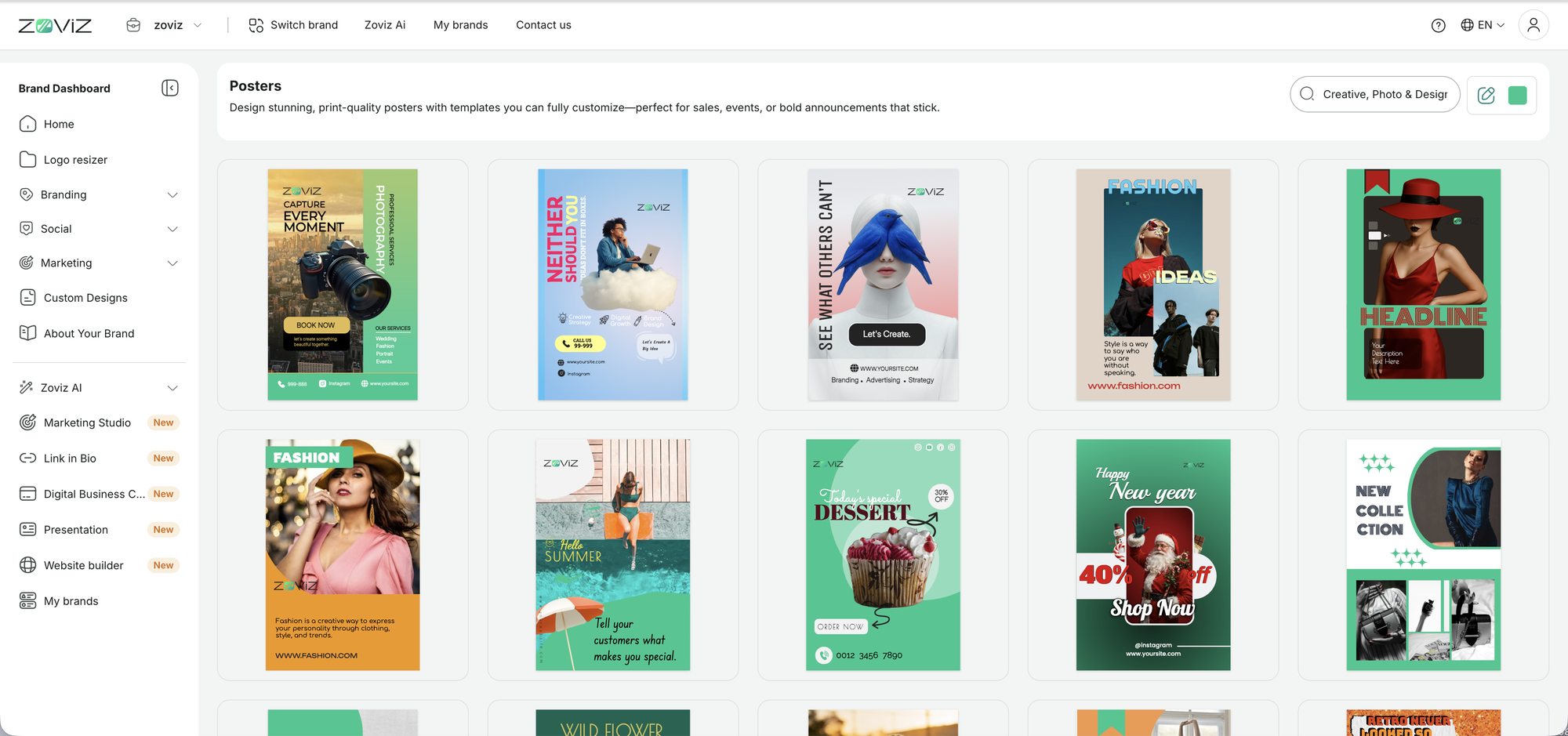Image resolution: width=1568 pixels, height=736 pixels.
Task: Click the Brand Dashboard title
Action: (x=64, y=89)
